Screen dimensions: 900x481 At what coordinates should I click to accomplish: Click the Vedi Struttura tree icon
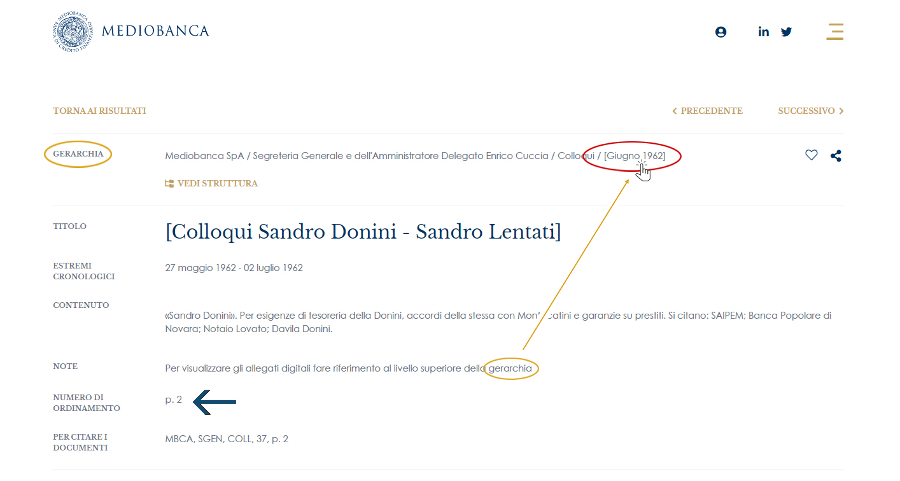(x=169, y=184)
